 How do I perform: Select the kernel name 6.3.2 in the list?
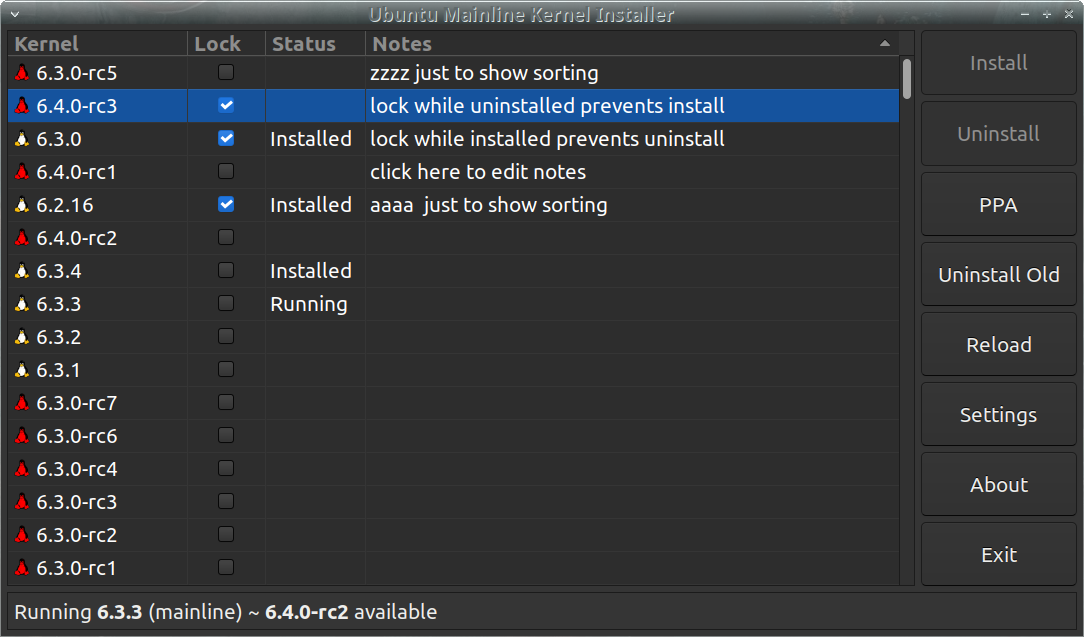[x=58, y=337]
